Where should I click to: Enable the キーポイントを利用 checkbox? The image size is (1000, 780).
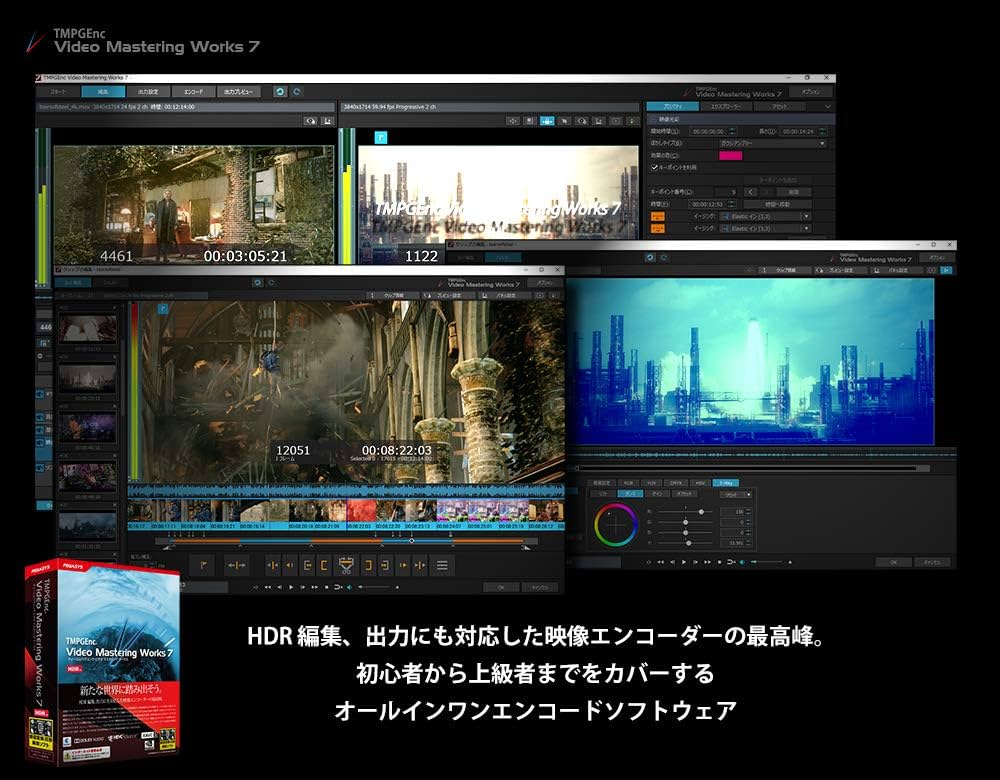[653, 168]
